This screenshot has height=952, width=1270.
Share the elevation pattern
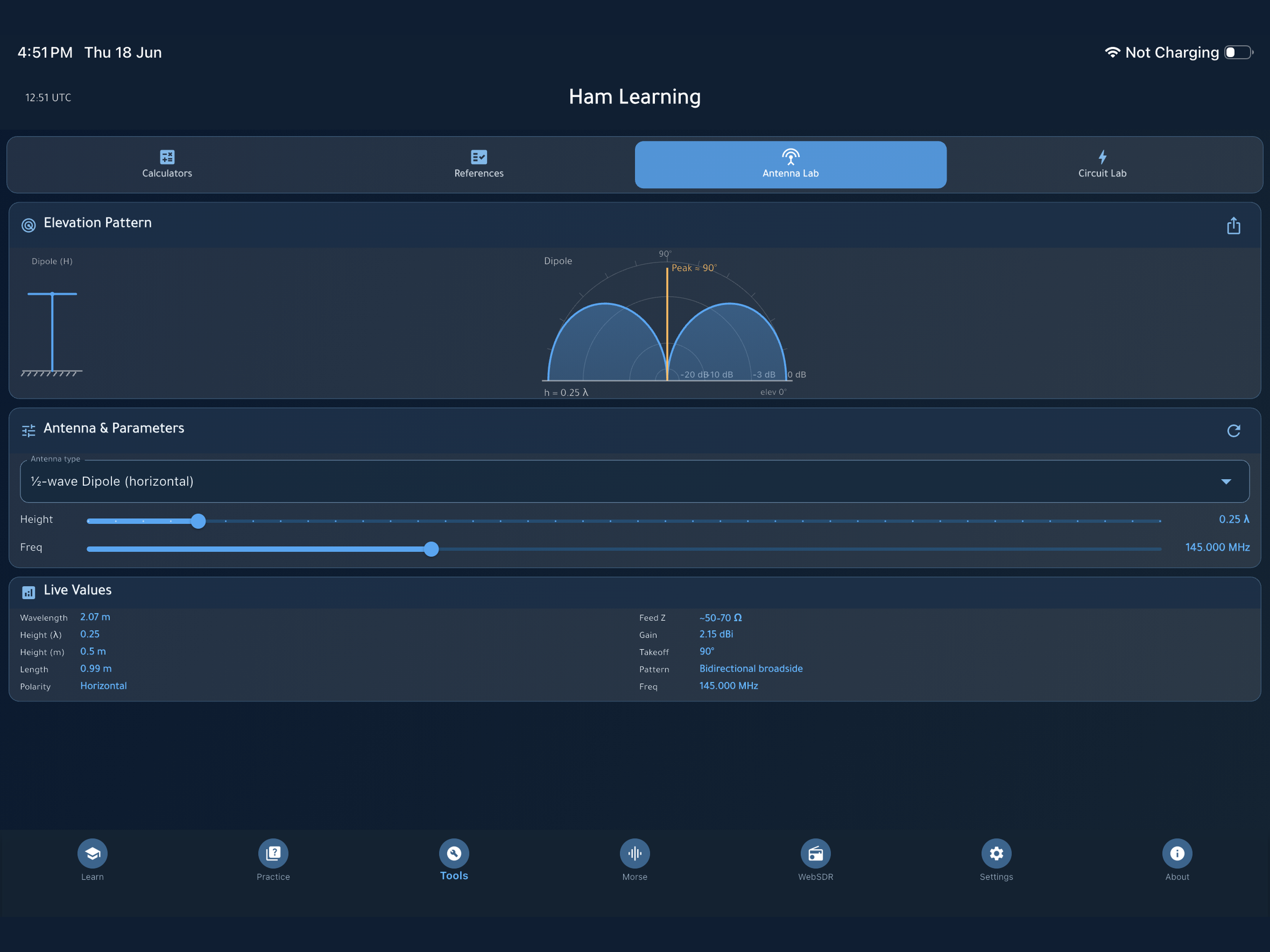point(1233,226)
